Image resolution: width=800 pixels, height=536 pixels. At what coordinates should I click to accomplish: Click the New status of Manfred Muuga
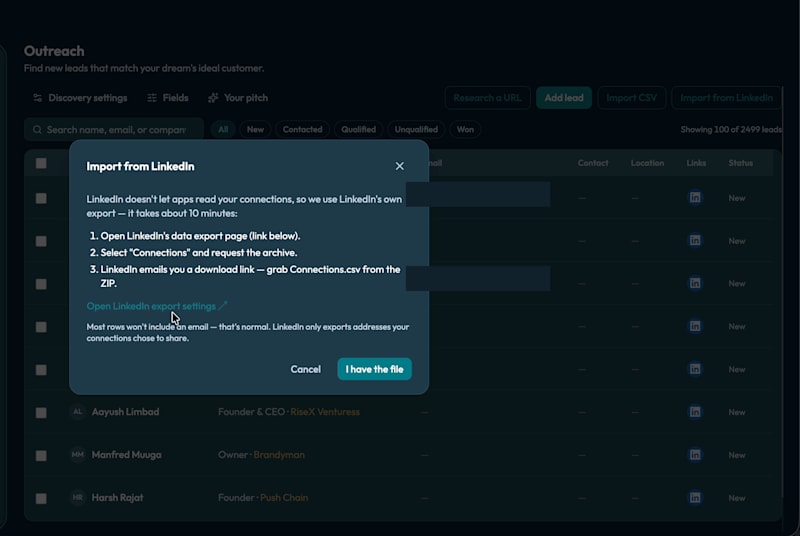[x=737, y=455]
